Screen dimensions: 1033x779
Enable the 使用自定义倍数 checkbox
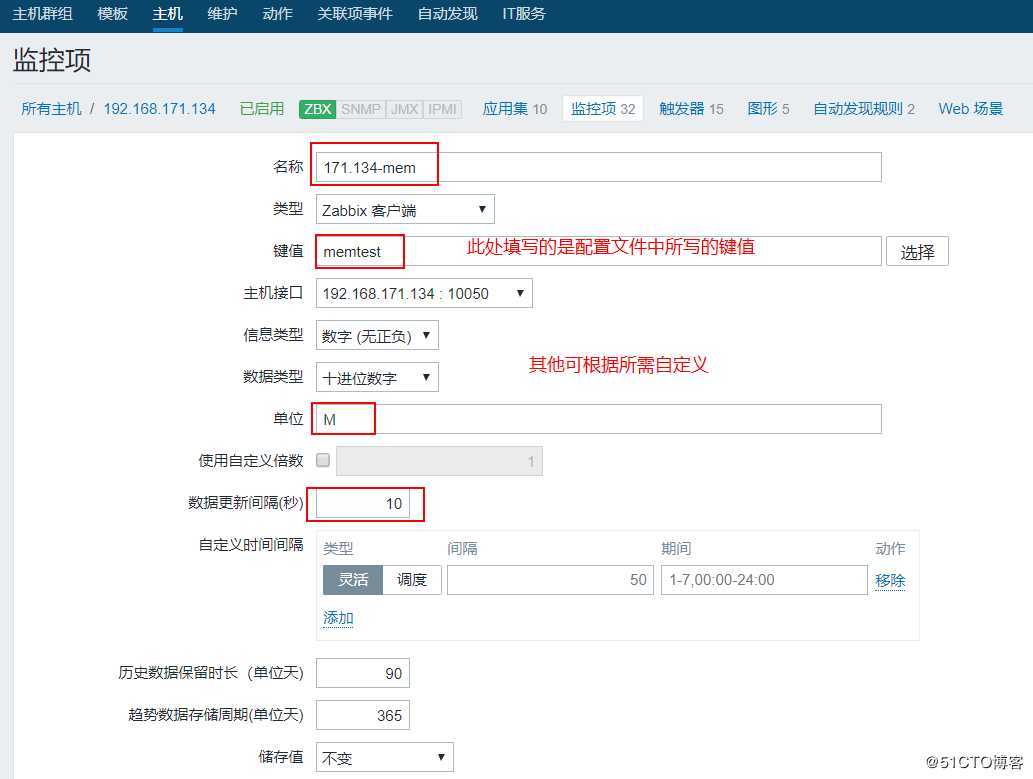(322, 460)
